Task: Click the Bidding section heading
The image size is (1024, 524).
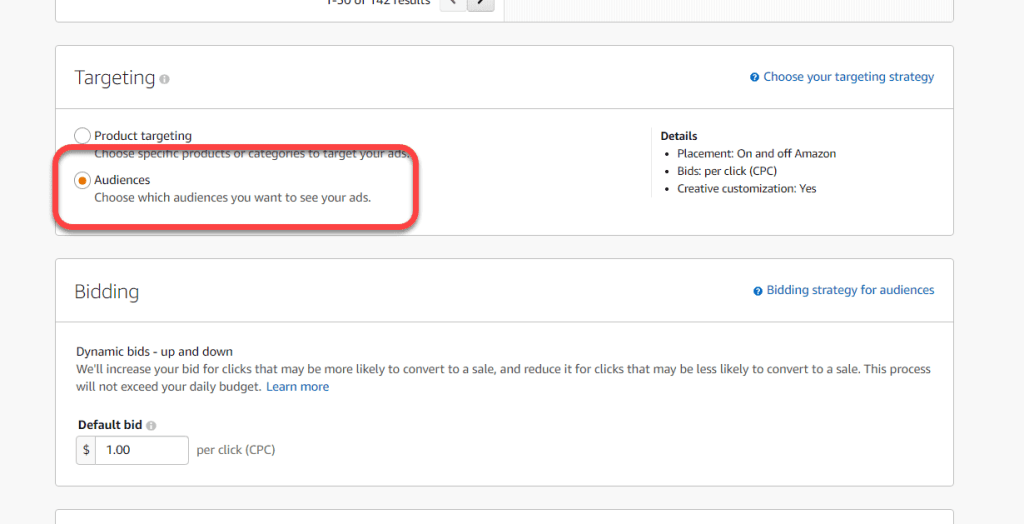Action: point(107,292)
